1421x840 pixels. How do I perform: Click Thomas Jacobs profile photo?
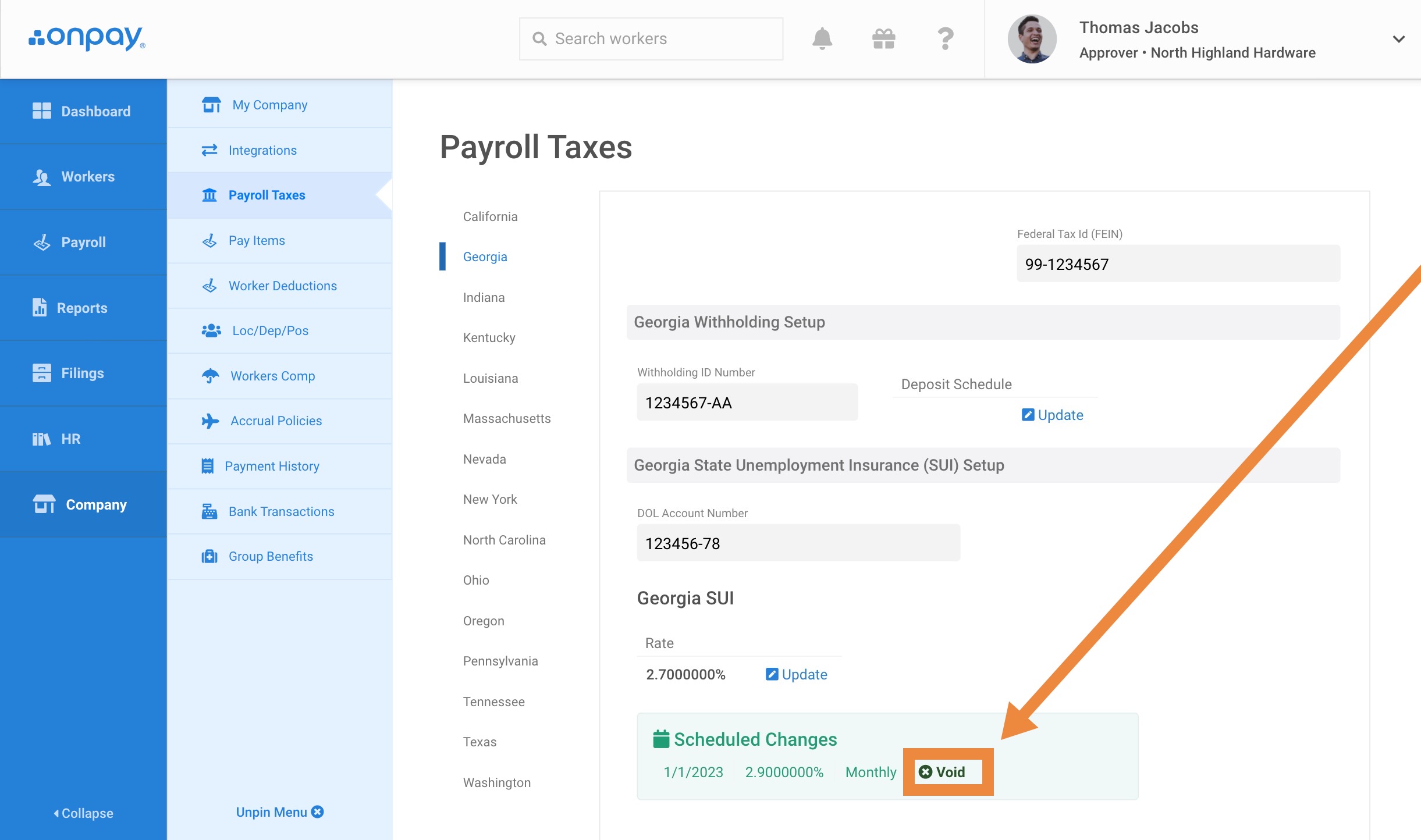click(1032, 39)
